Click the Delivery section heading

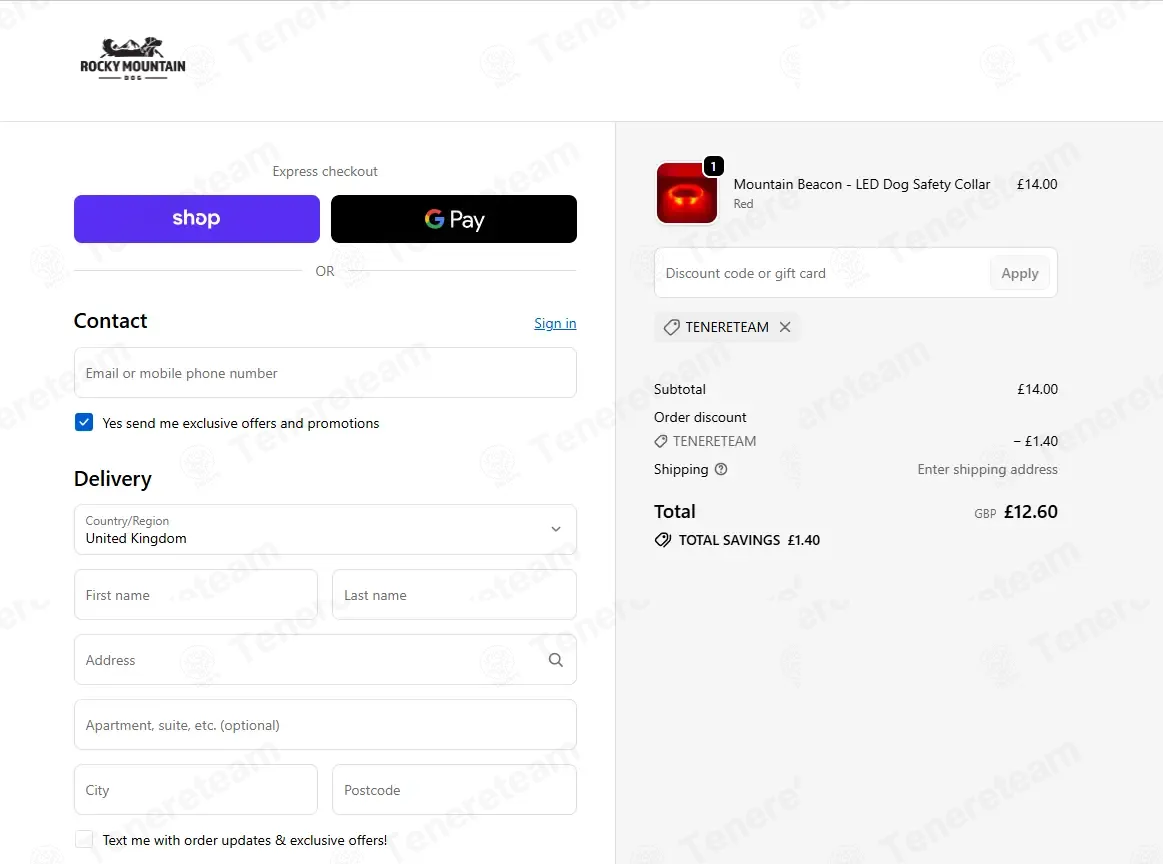[113, 479]
